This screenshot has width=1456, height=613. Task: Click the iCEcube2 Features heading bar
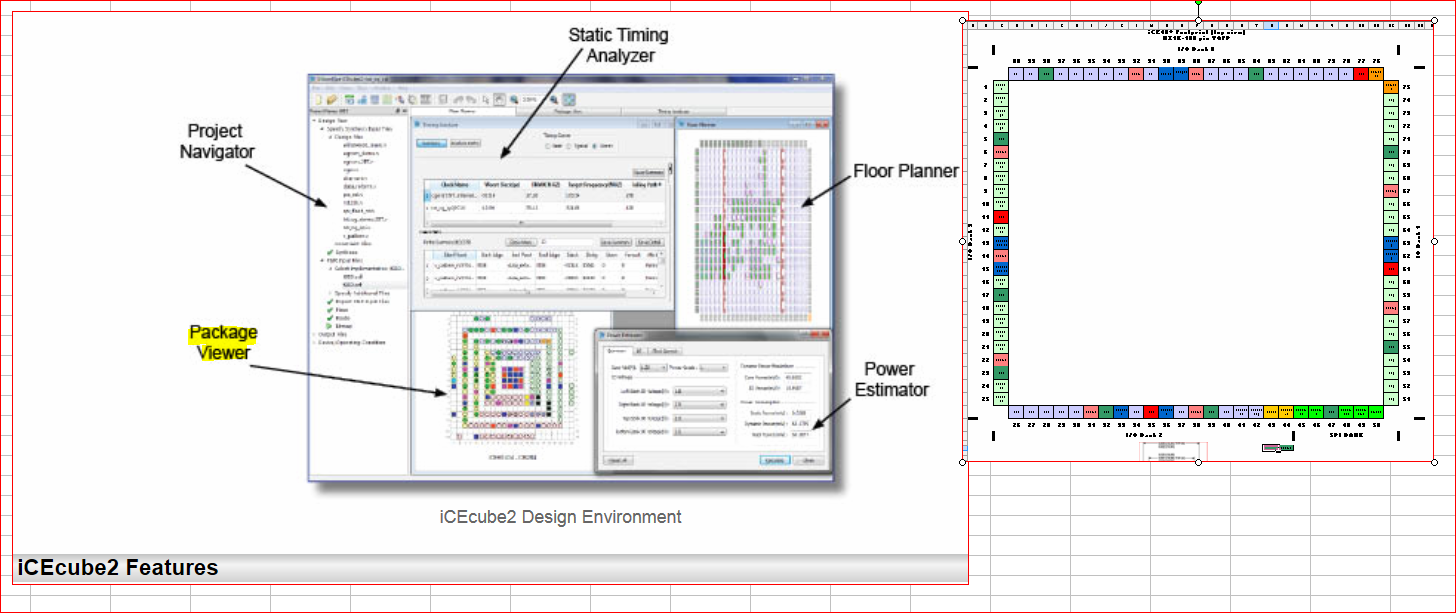click(x=490, y=568)
